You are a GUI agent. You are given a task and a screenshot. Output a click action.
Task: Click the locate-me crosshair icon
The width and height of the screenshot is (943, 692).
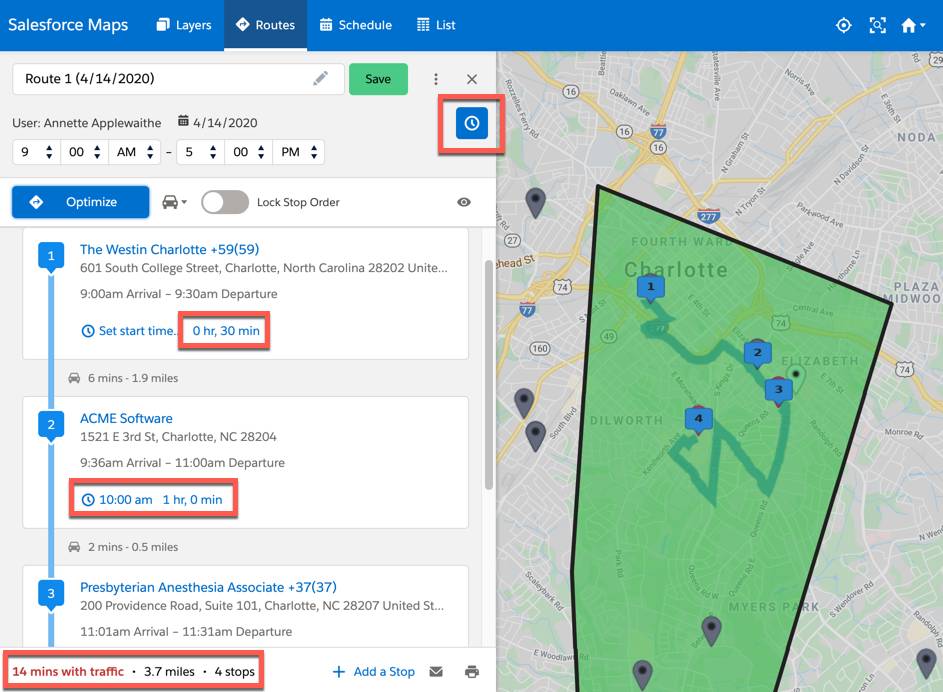click(843, 25)
